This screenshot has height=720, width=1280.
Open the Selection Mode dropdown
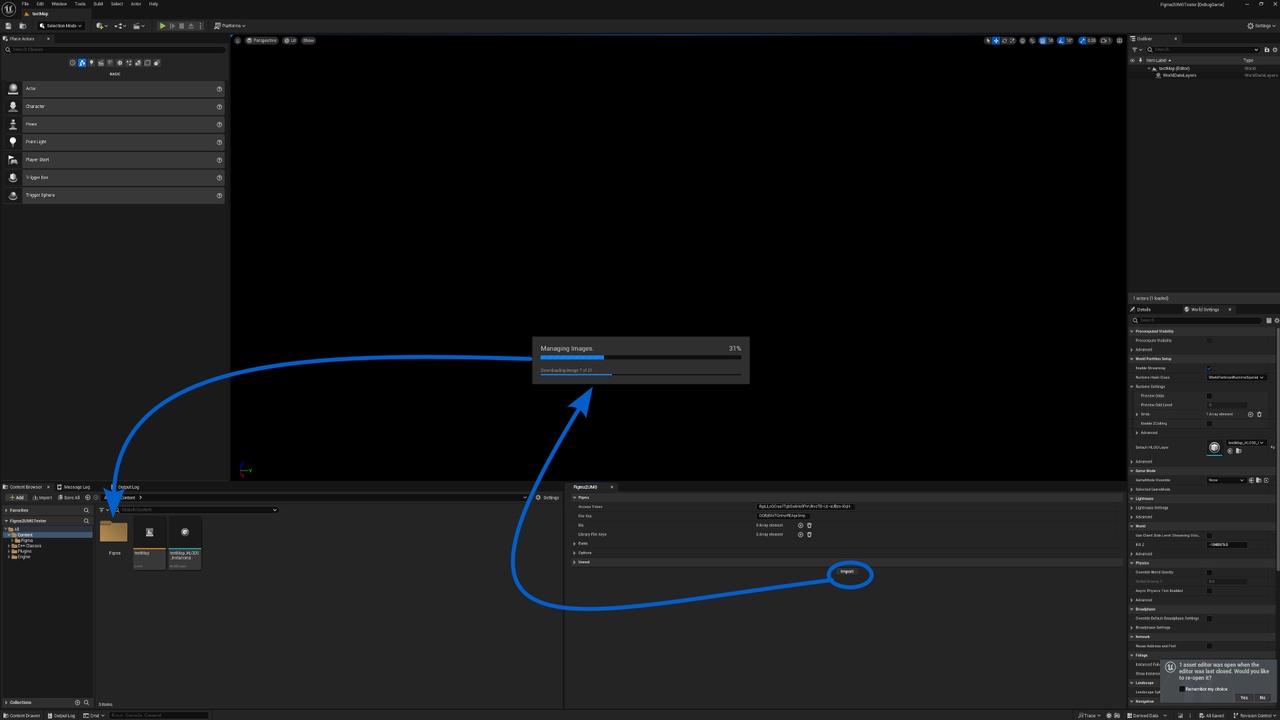point(61,26)
